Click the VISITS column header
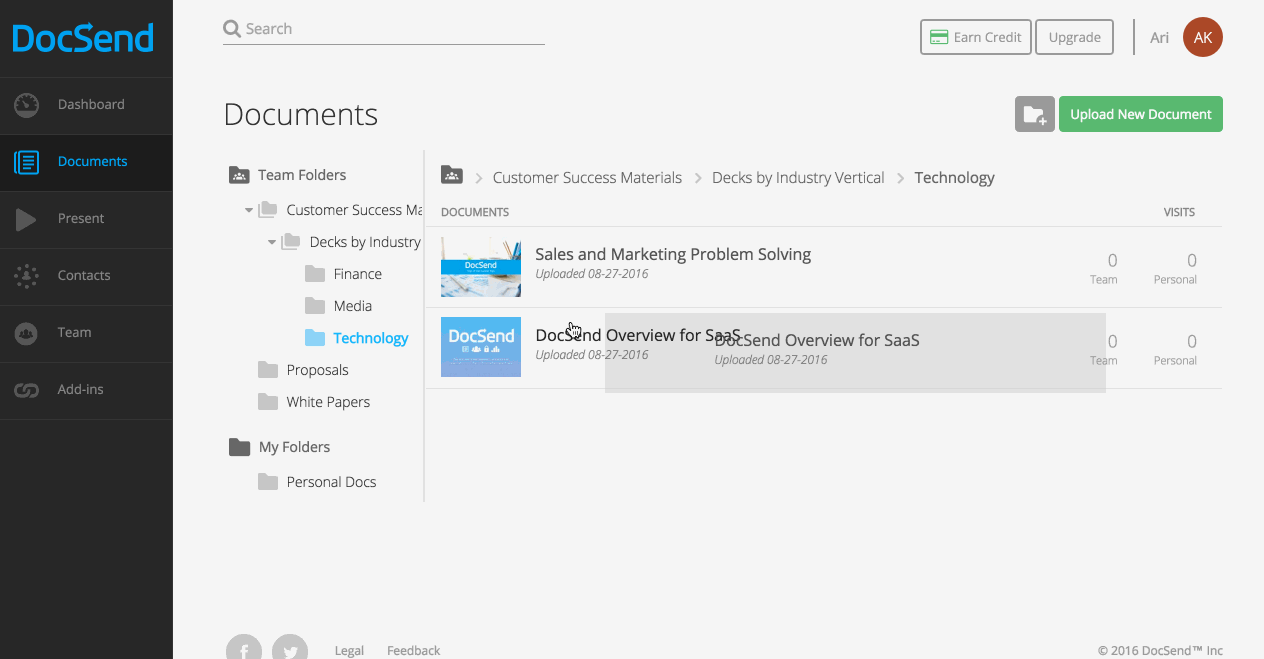The image size is (1264, 659). 1179,212
